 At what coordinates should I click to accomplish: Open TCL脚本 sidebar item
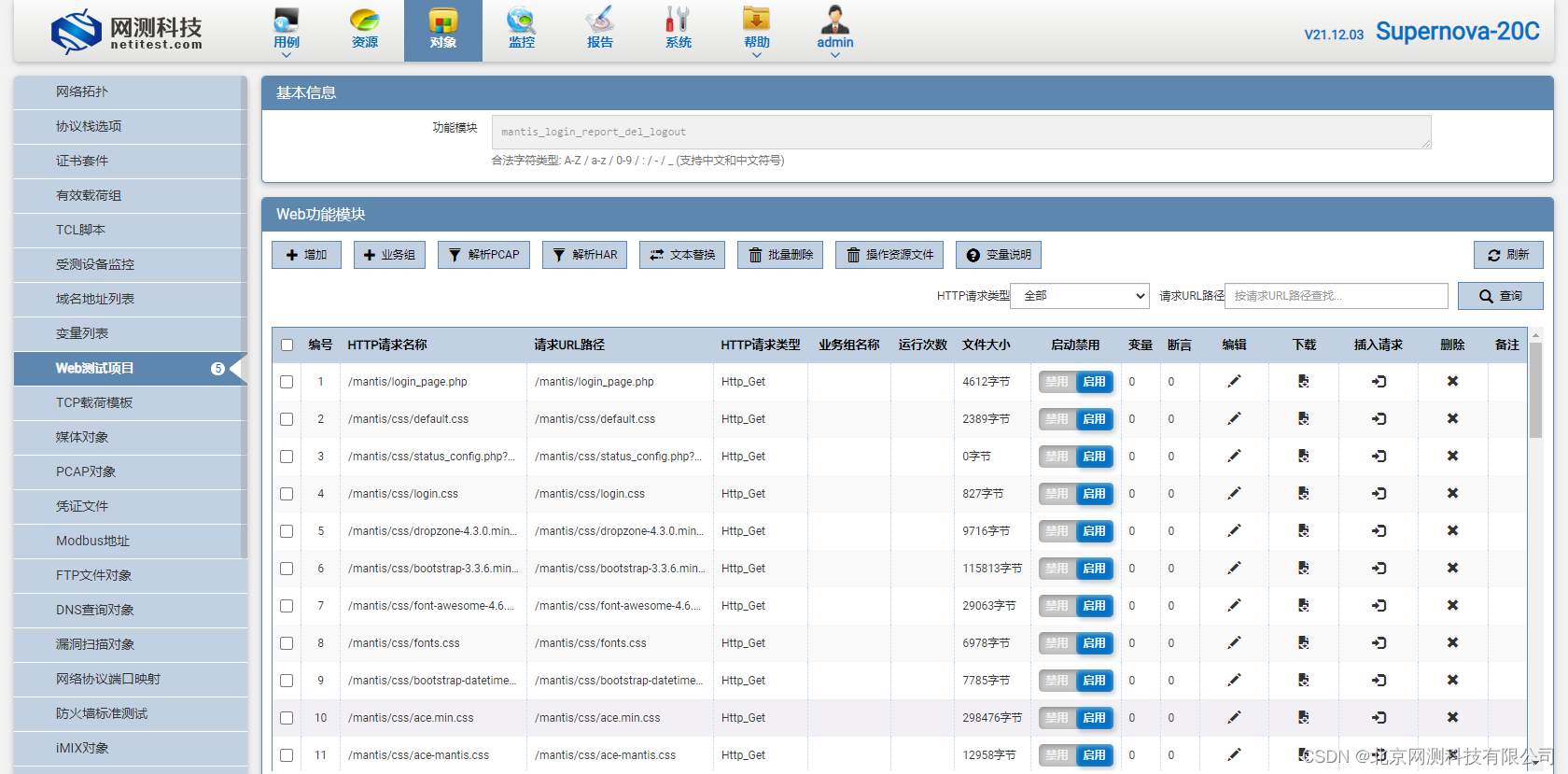coord(131,230)
